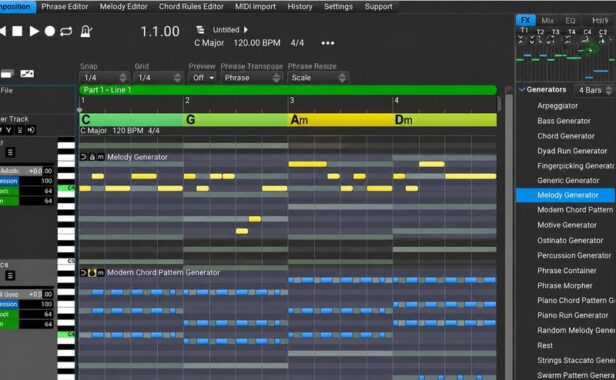616x380 pixels.
Task: Toggle loop playback mode
Action: point(66,31)
